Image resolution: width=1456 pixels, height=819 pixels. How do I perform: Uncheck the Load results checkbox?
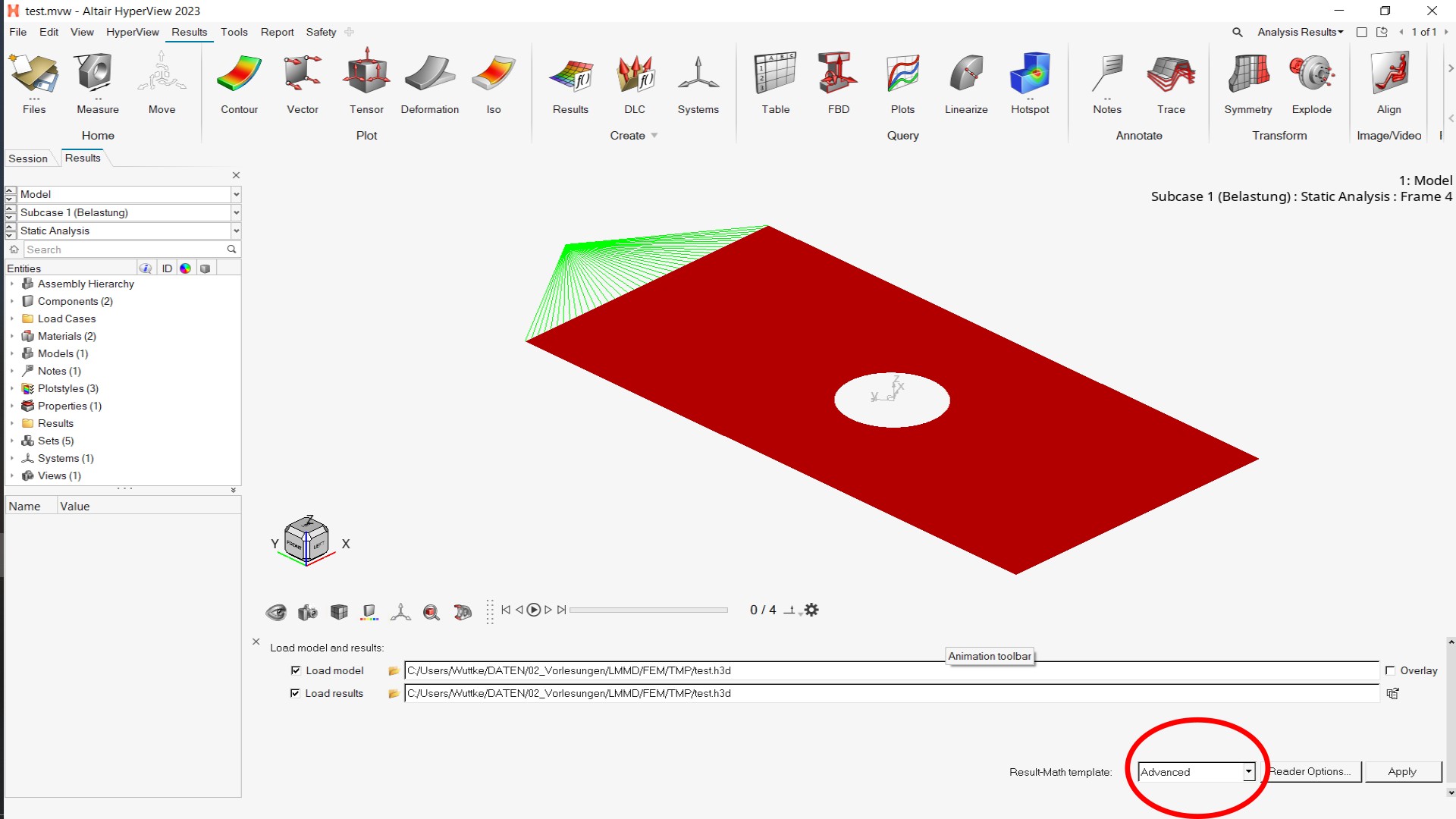[296, 693]
